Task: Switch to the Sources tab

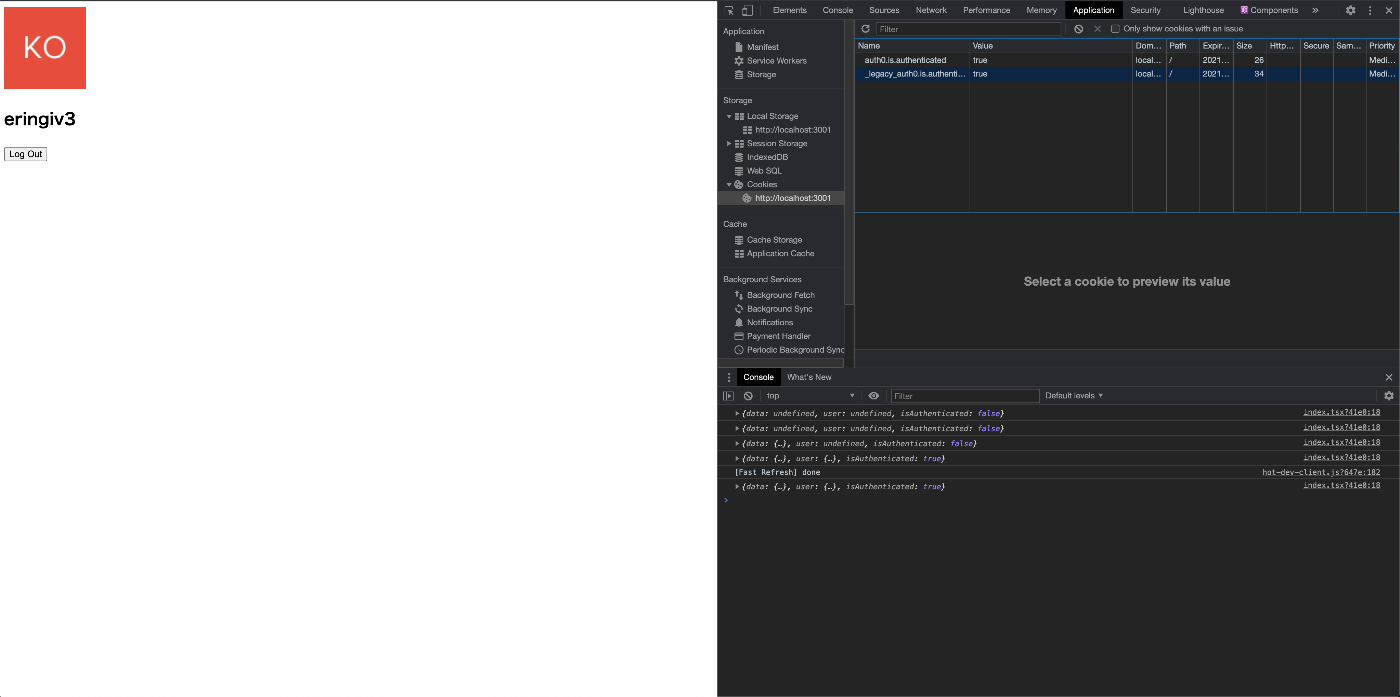Action: point(884,10)
